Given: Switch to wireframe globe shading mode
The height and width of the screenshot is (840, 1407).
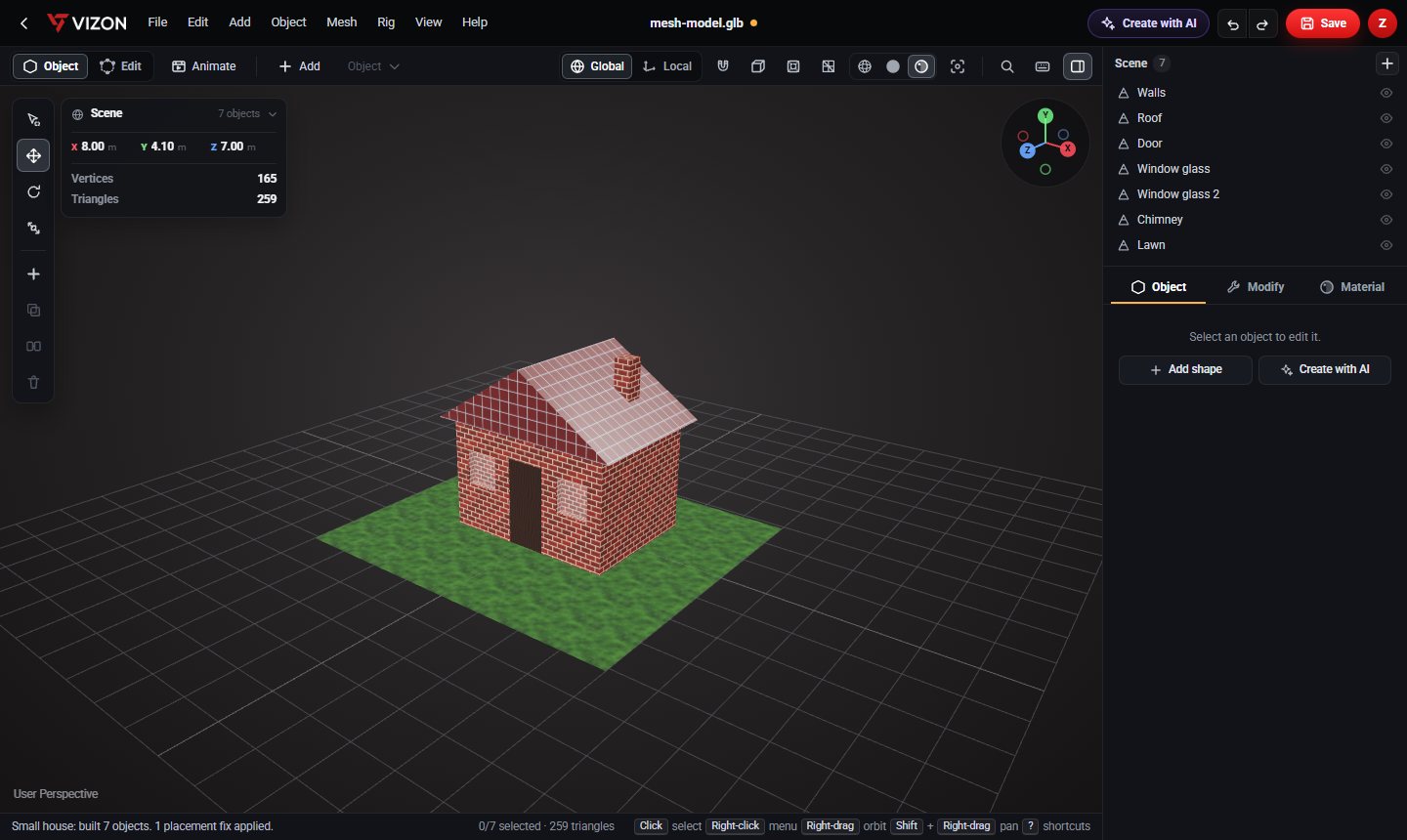Looking at the screenshot, I should click(x=865, y=66).
